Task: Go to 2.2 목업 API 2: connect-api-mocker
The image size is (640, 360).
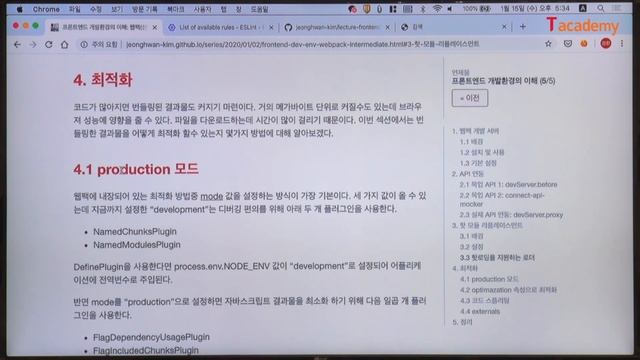Action: pos(502,200)
